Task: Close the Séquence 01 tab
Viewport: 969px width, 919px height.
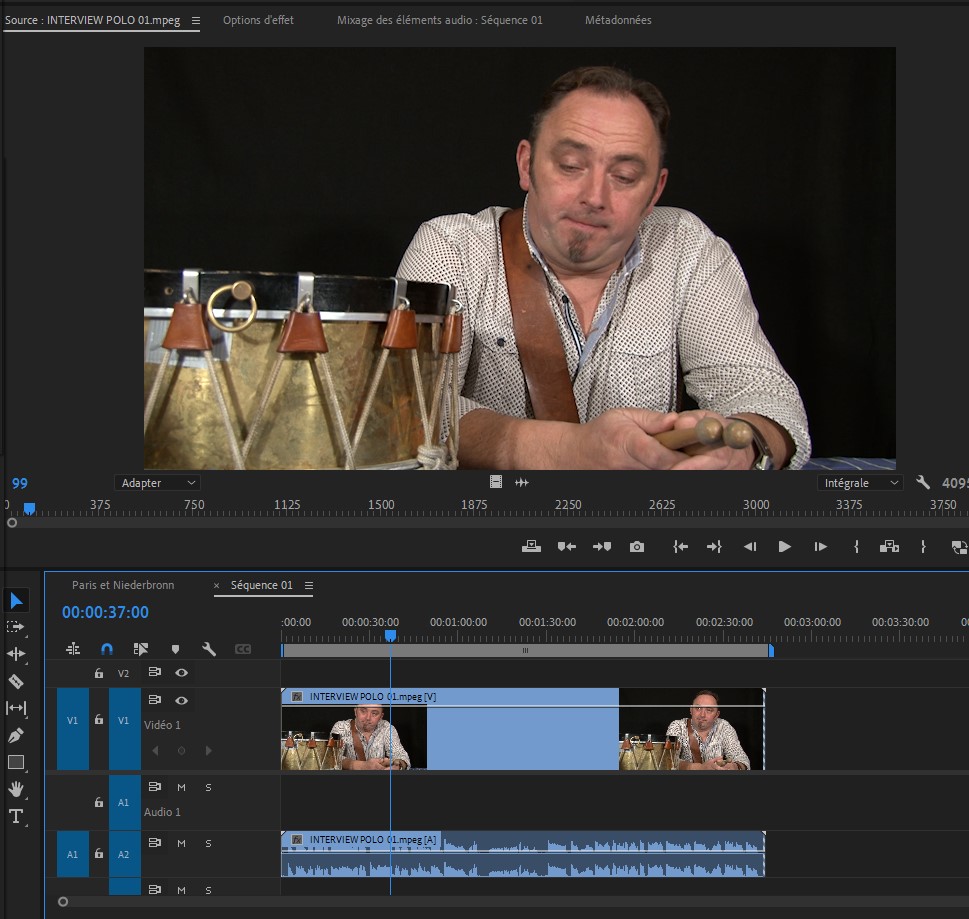Action: tap(216, 585)
